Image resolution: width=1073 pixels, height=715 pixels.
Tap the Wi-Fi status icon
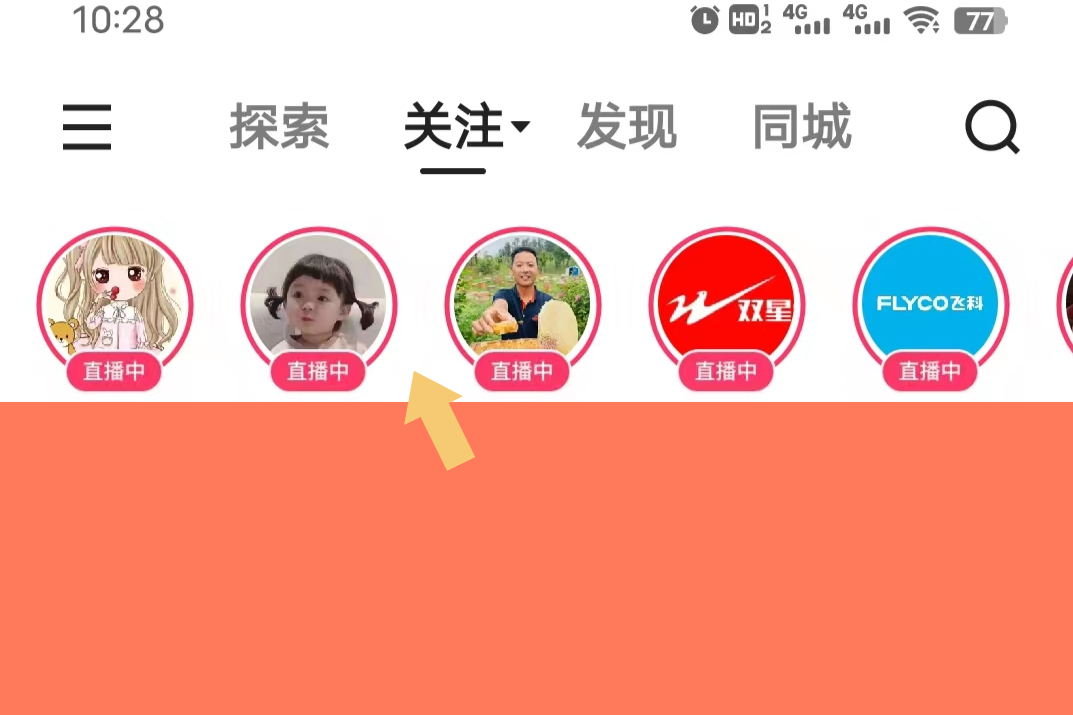922,20
